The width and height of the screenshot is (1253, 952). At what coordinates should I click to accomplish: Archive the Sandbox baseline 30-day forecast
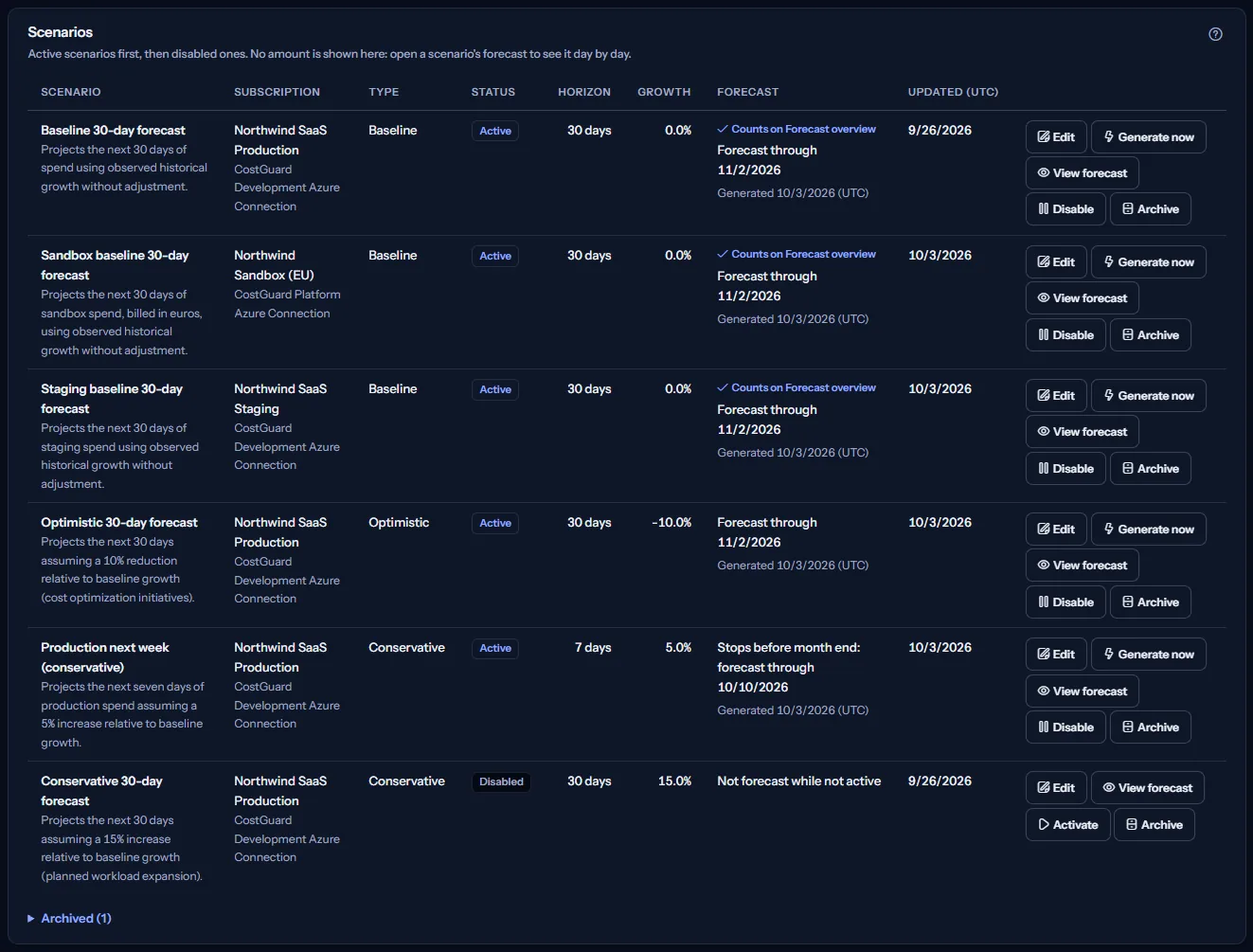[1150, 335]
